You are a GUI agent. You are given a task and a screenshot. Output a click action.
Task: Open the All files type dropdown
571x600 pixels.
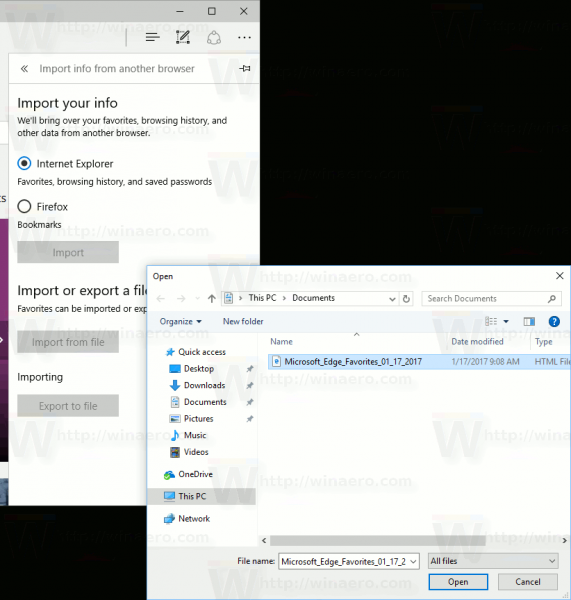pos(493,561)
